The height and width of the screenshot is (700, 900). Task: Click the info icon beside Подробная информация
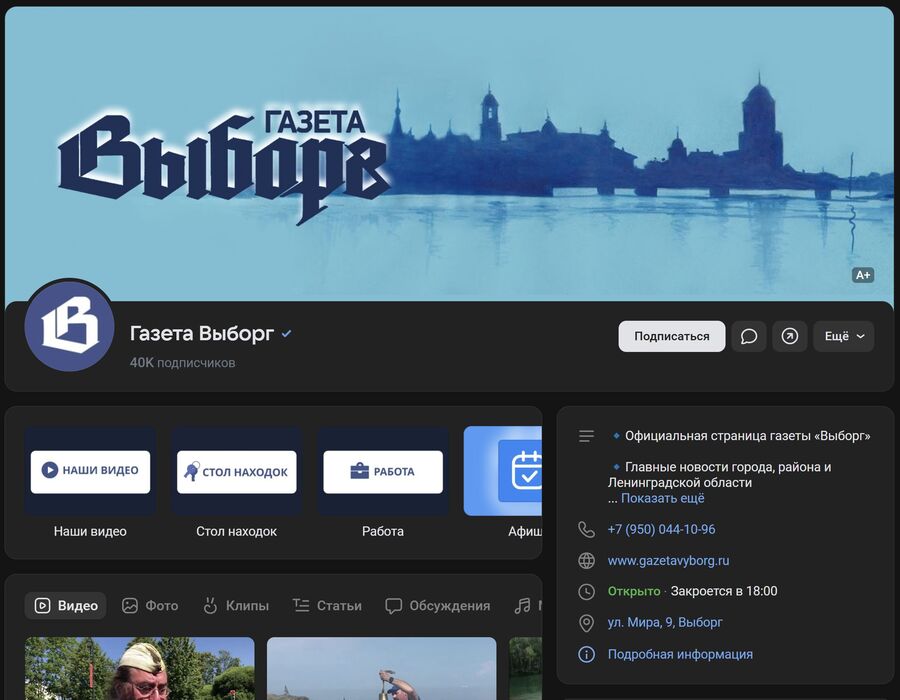[586, 654]
